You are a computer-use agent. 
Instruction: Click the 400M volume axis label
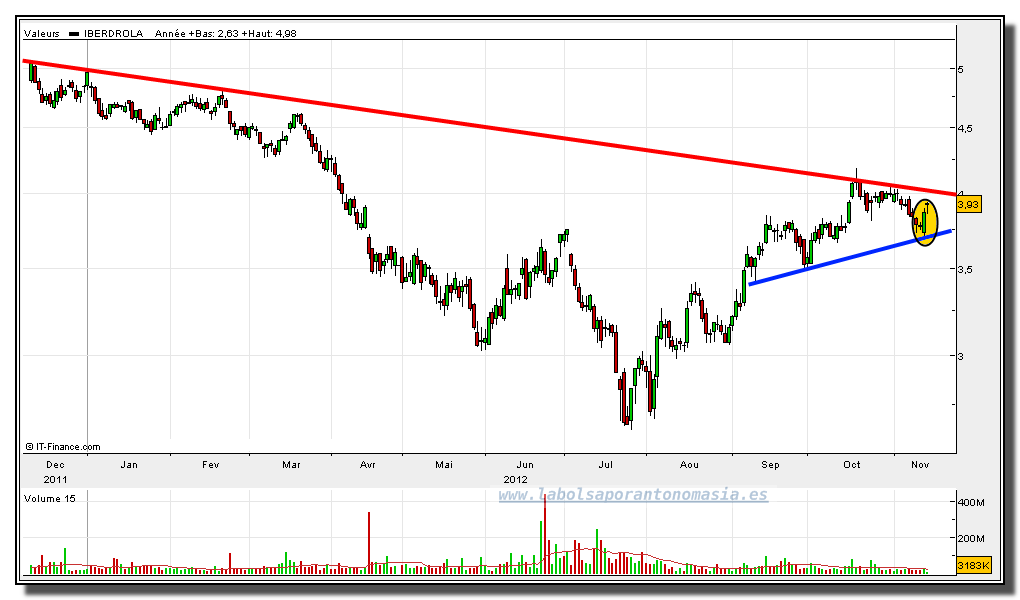(x=971, y=502)
